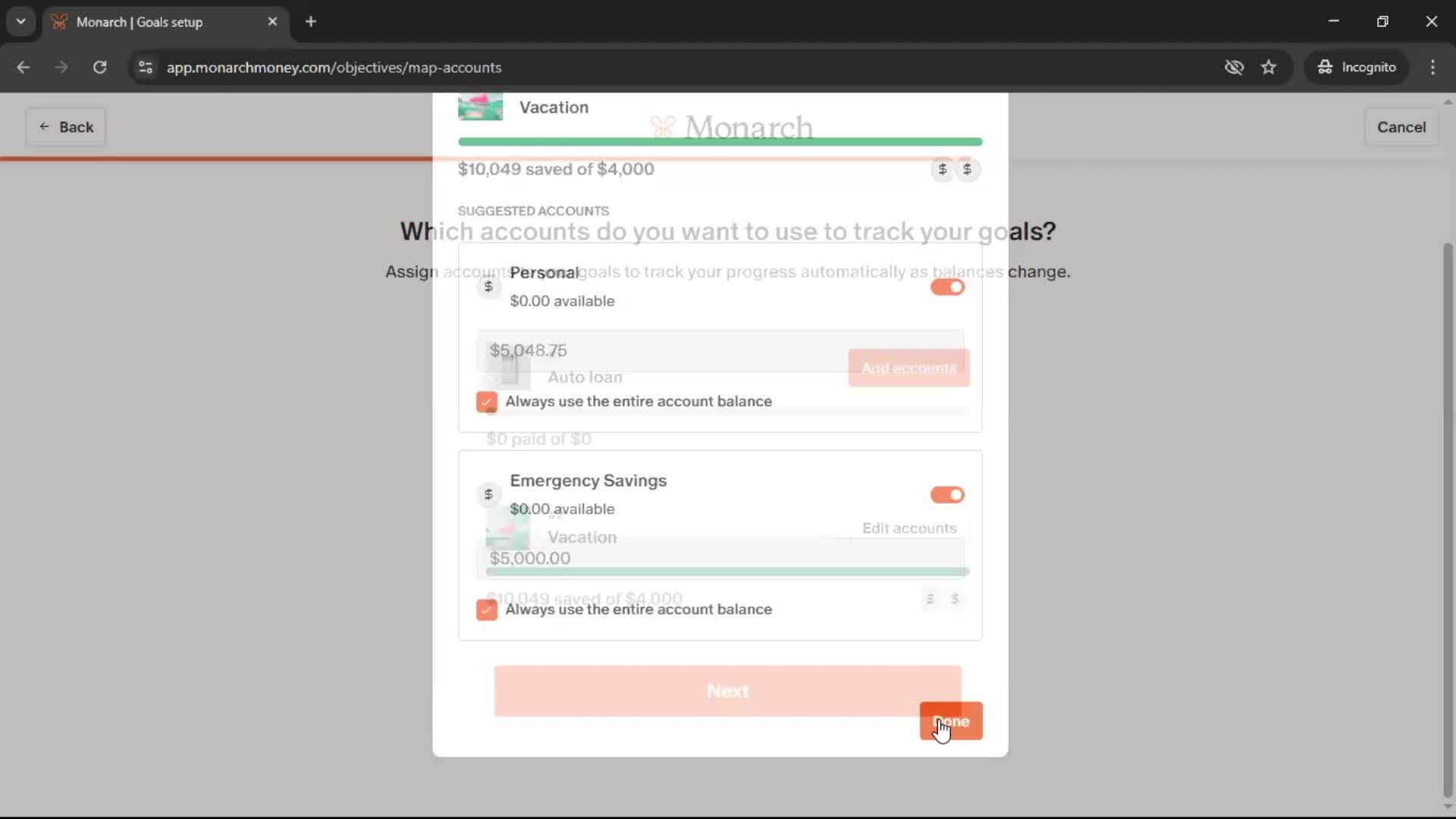1456x819 pixels.
Task: Toggle off the Personal account switch
Action: click(x=947, y=287)
